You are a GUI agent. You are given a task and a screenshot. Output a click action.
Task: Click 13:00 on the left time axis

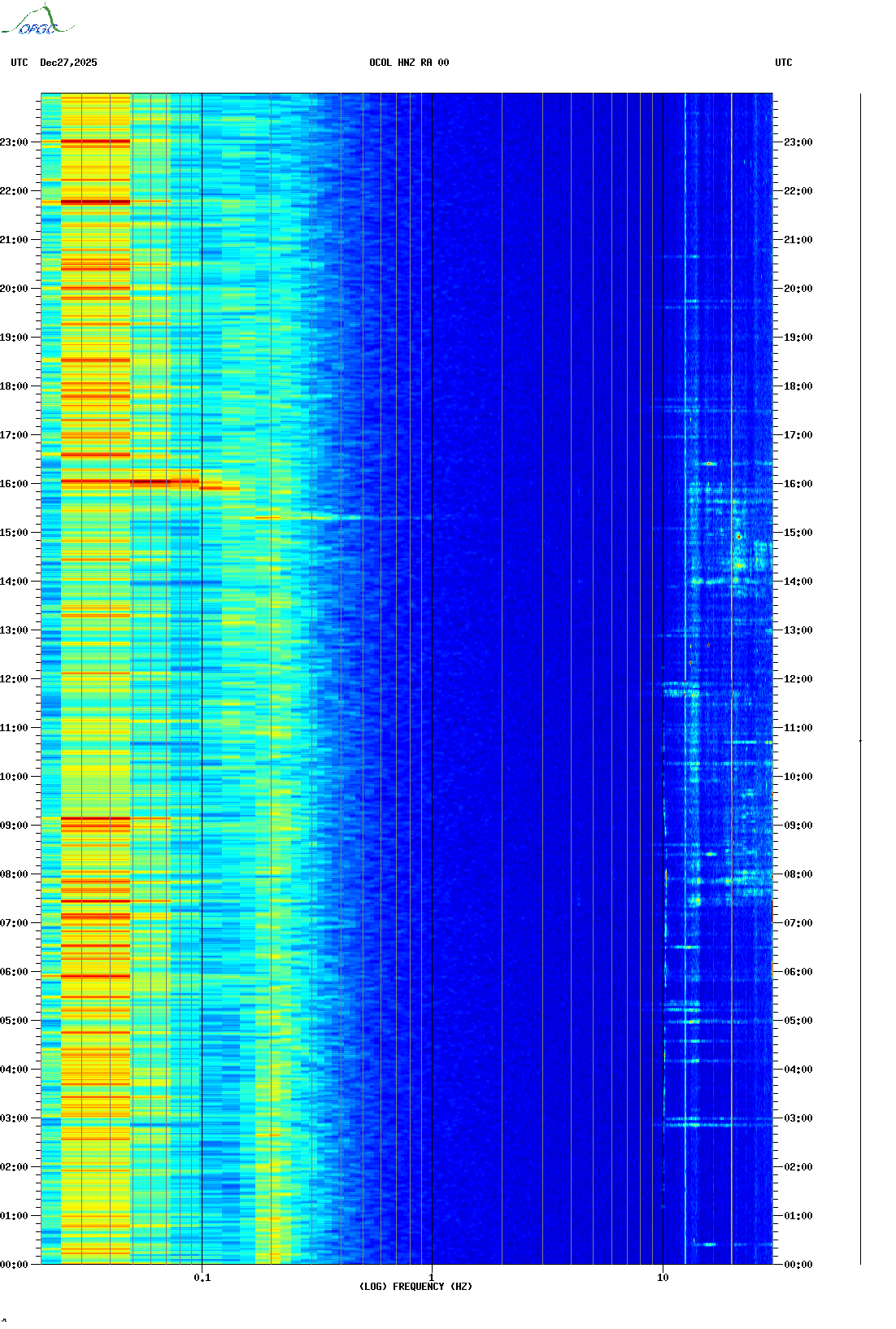pyautogui.click(x=14, y=630)
